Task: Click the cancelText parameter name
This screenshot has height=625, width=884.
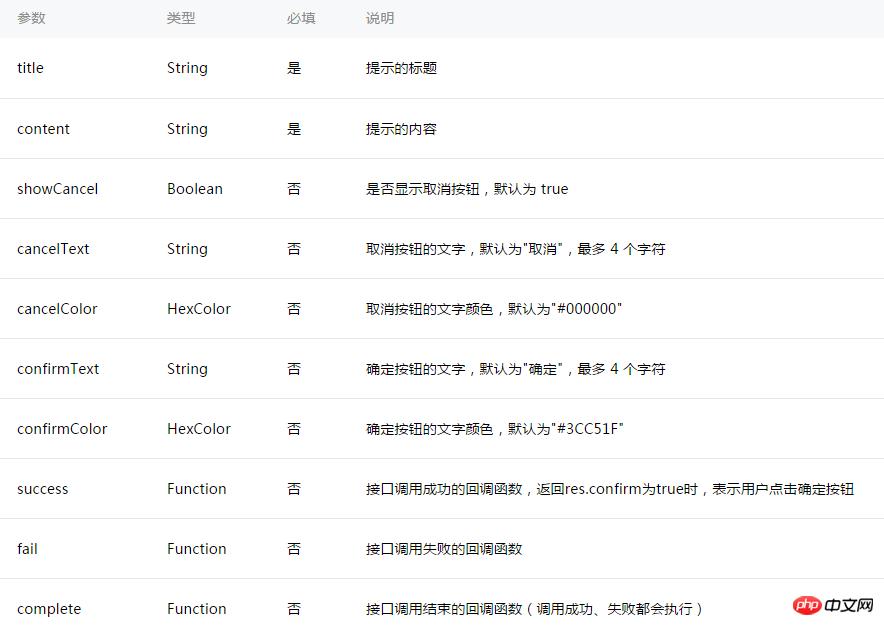Action: 53,248
